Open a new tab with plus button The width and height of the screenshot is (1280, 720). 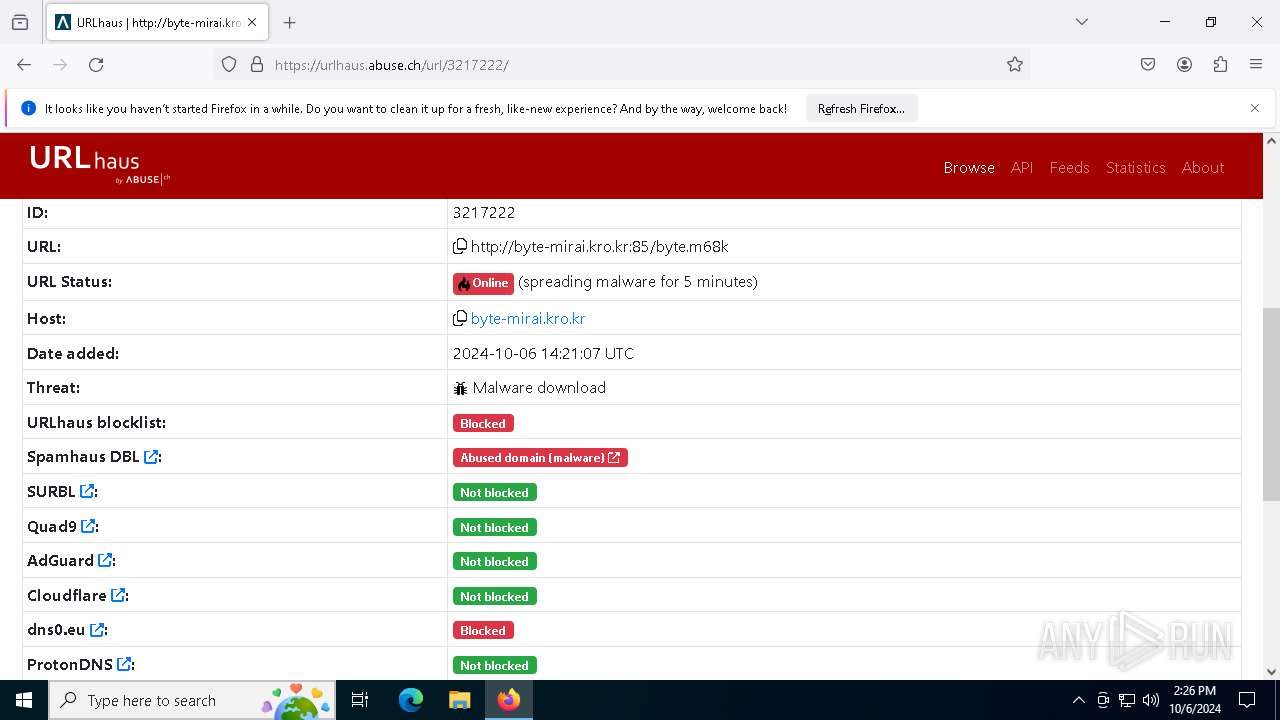pos(290,22)
